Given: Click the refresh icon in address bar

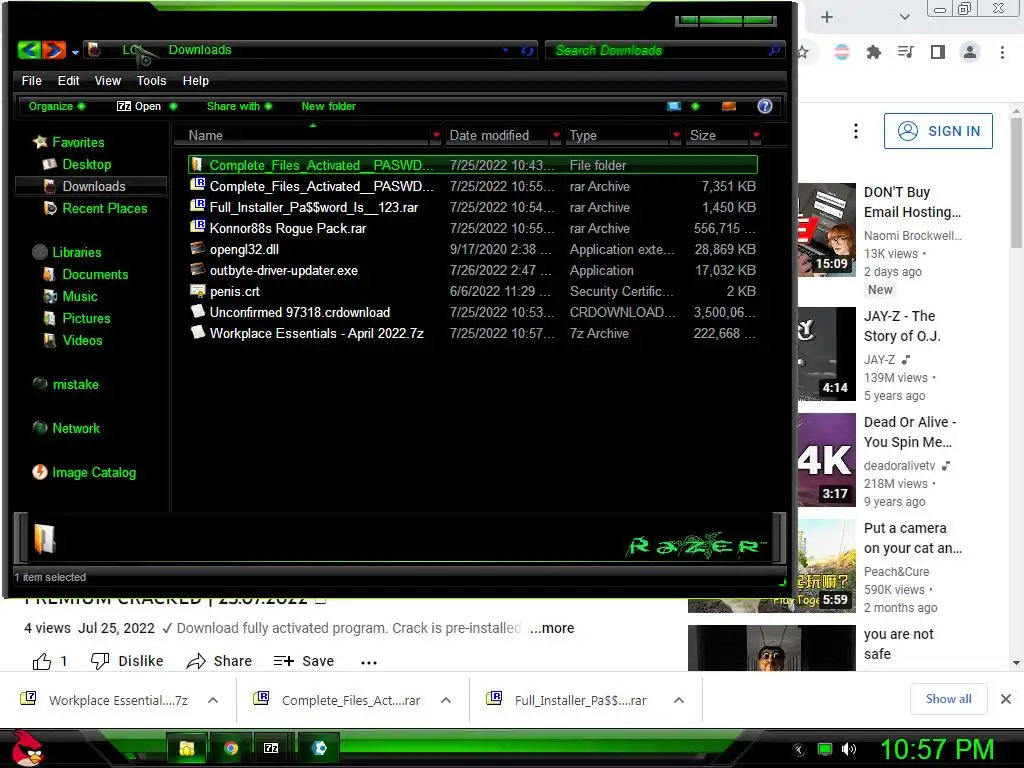Looking at the screenshot, I should 528,50.
